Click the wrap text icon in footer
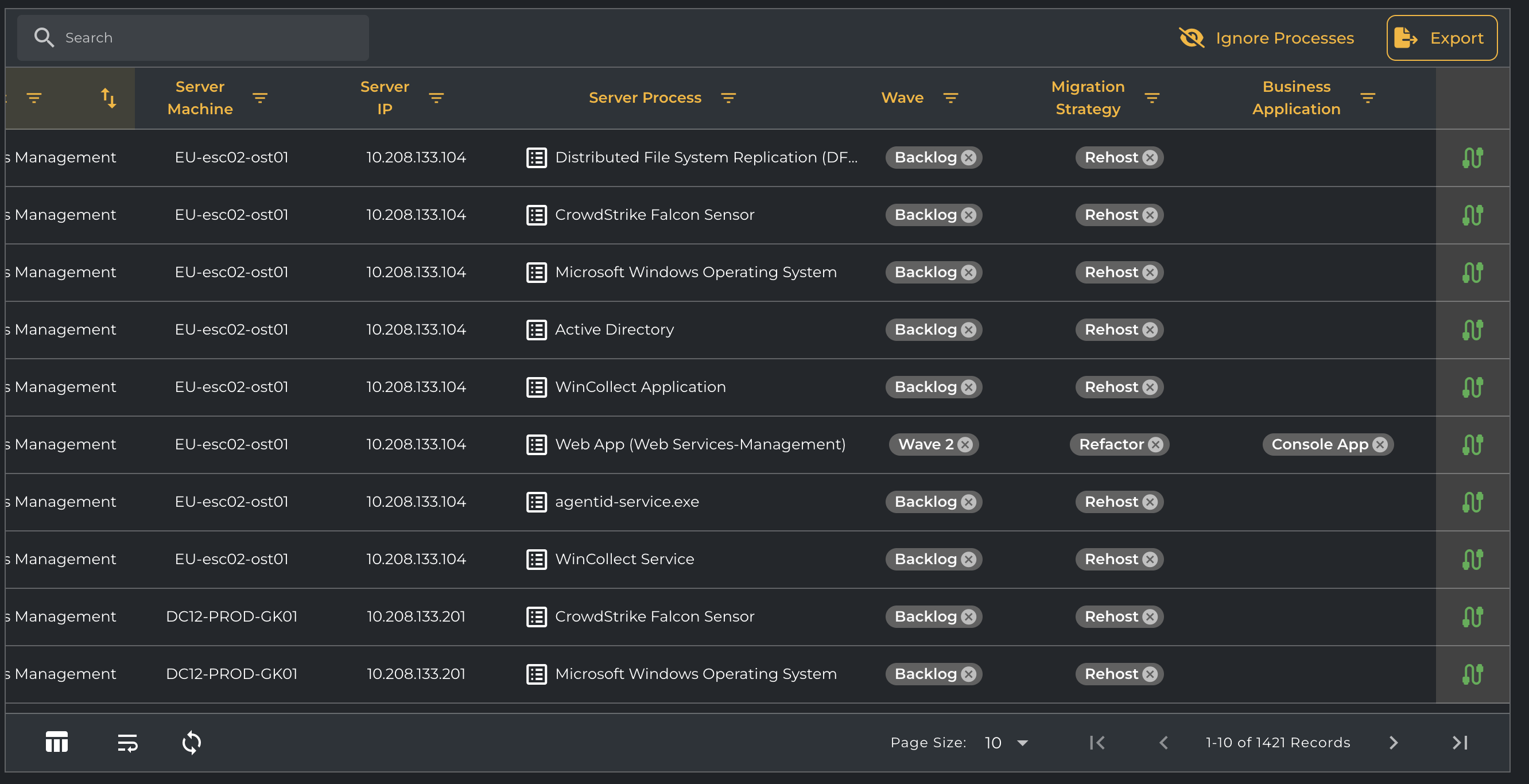 click(127, 742)
